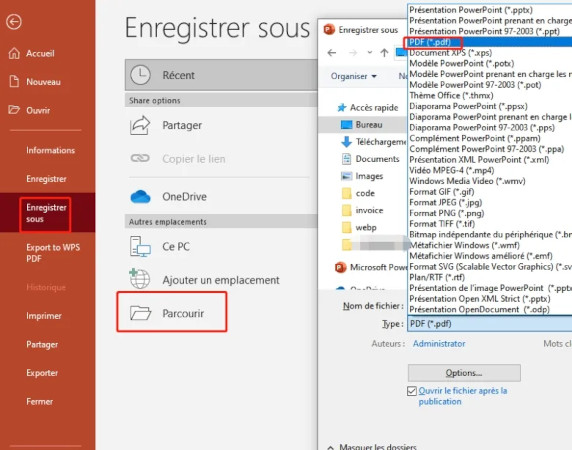Toggle 'Ouvrir le fichier après la publication' checkbox
Viewport: 572px width, 450px height.
point(411,391)
